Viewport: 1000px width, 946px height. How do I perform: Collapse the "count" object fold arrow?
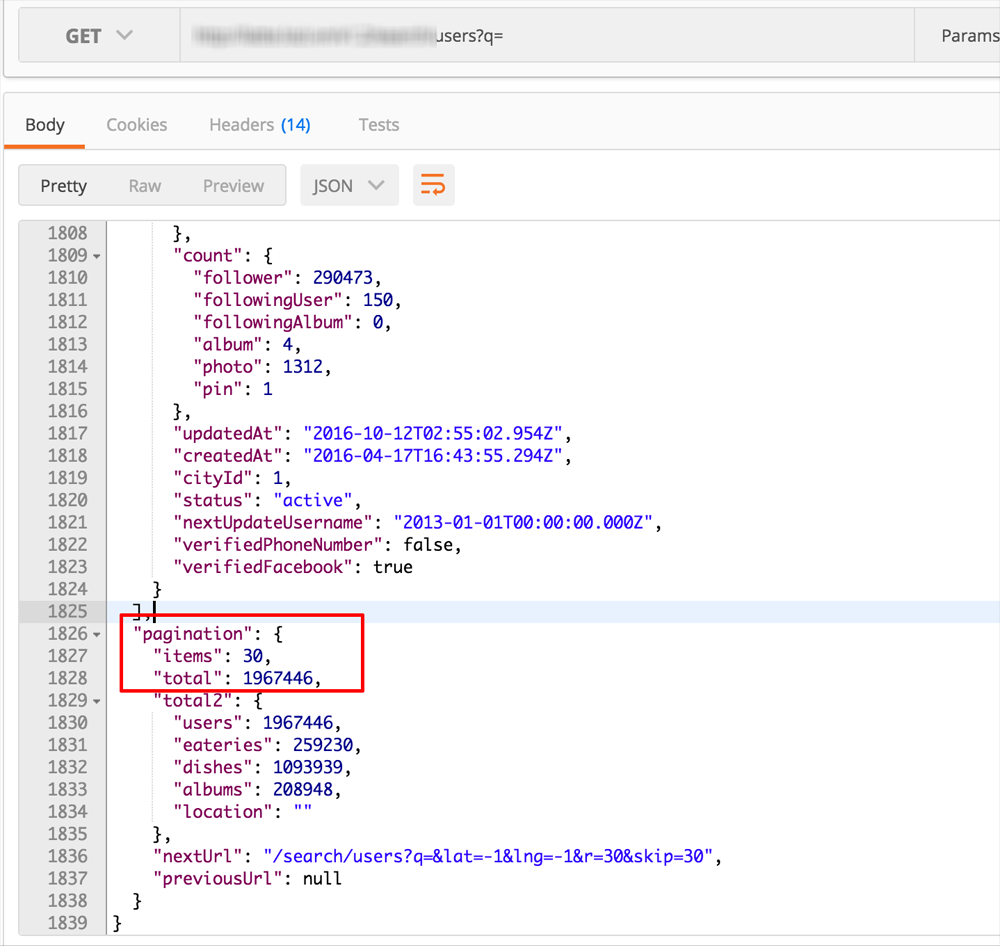pos(96,256)
